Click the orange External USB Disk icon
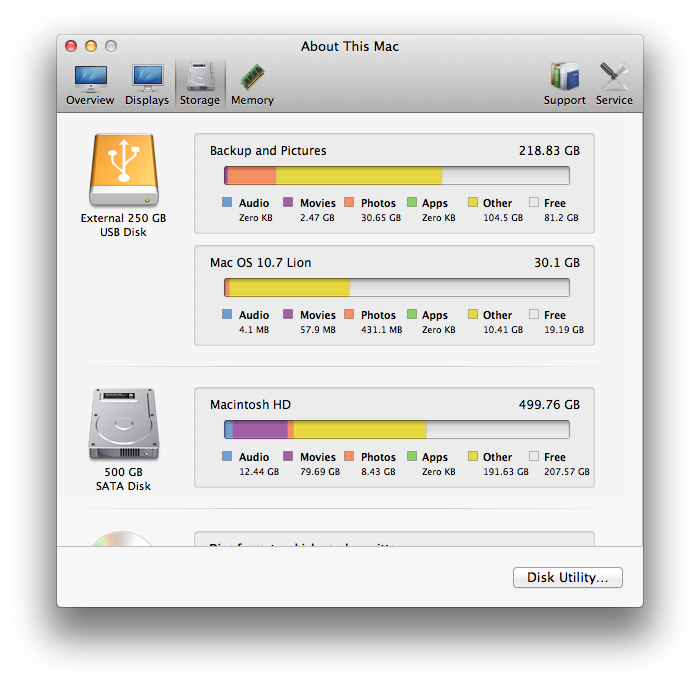700x686 pixels. point(124,170)
